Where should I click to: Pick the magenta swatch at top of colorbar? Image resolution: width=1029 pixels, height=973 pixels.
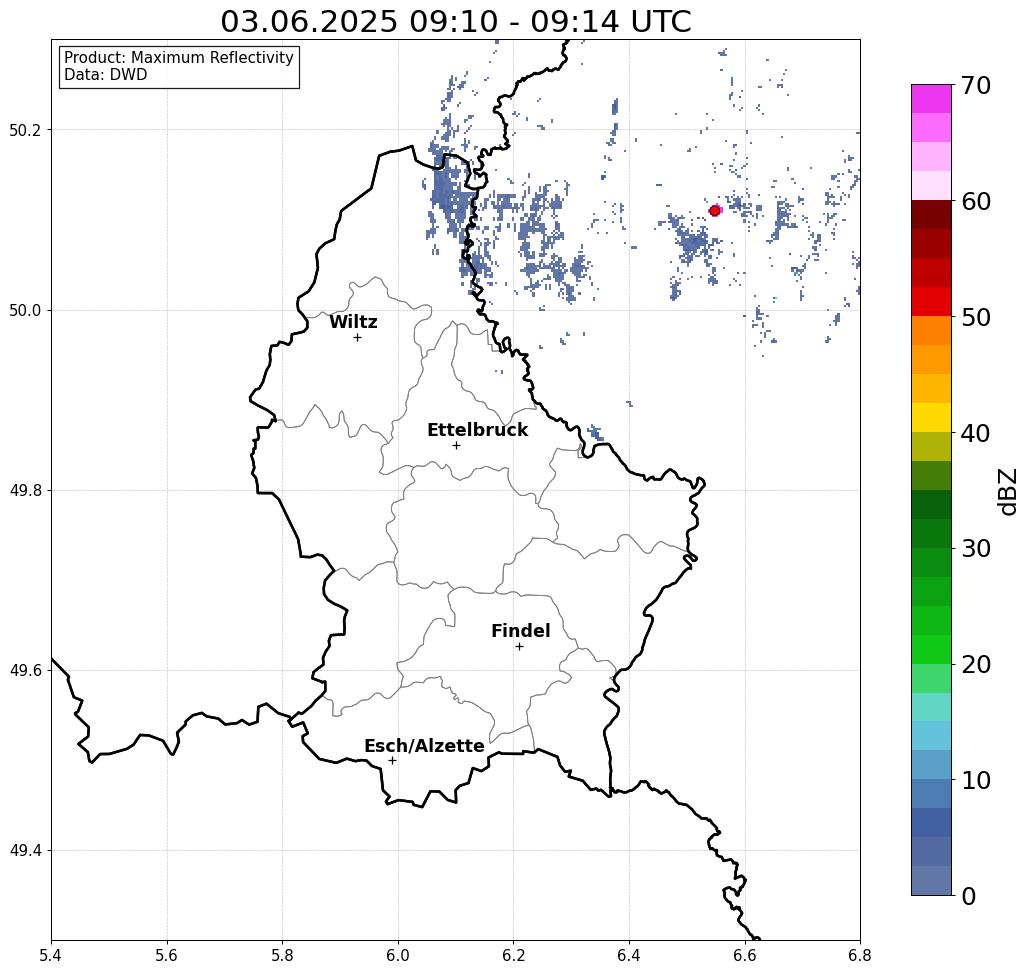[x=931, y=99]
